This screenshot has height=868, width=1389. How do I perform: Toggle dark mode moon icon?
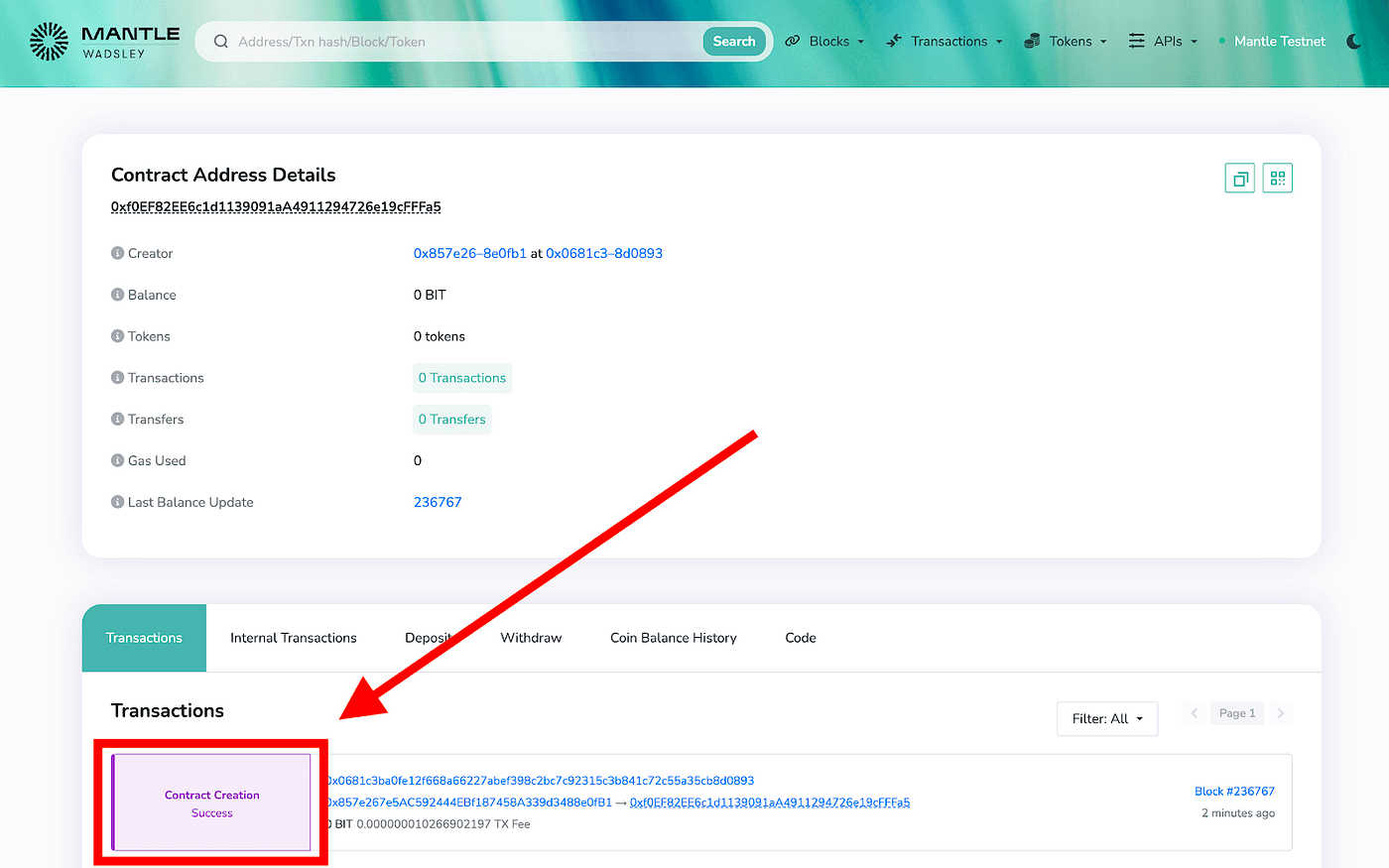coord(1354,42)
